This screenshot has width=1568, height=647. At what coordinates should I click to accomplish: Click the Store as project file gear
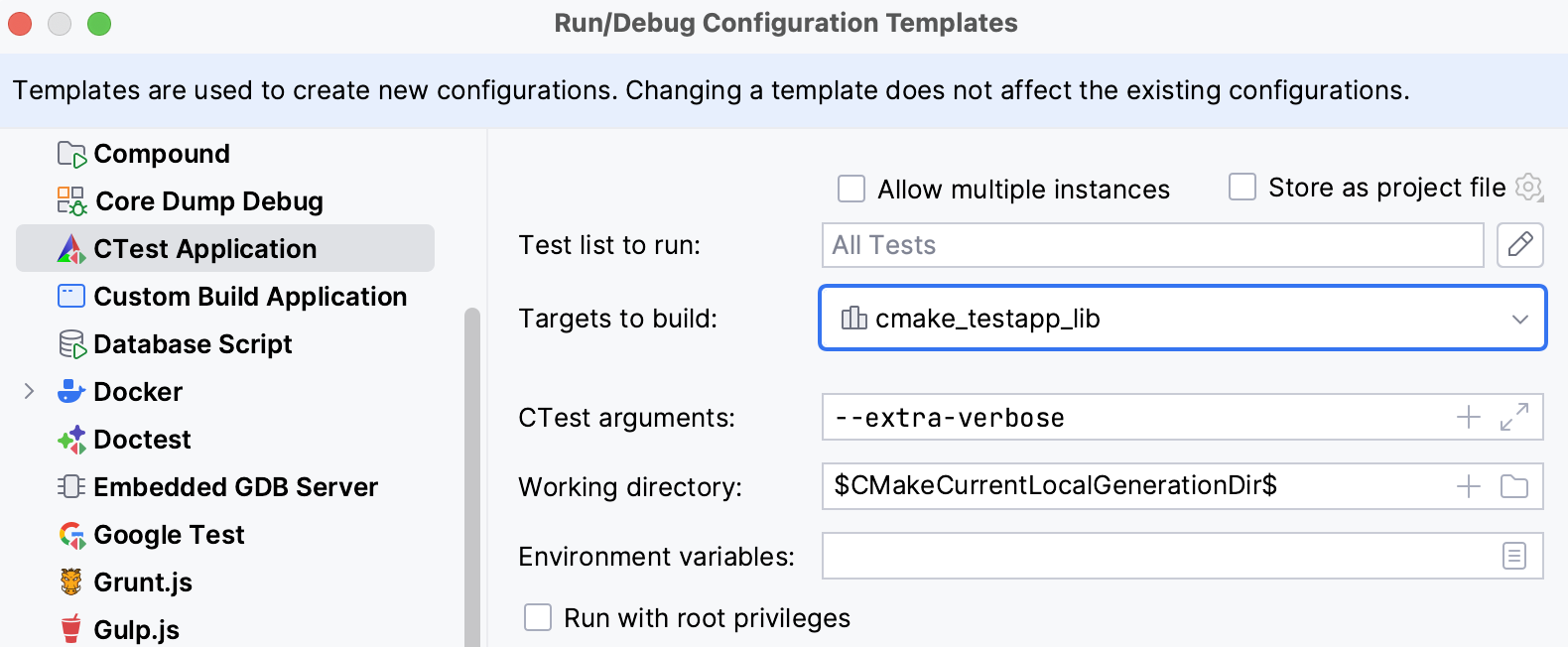tap(1529, 187)
